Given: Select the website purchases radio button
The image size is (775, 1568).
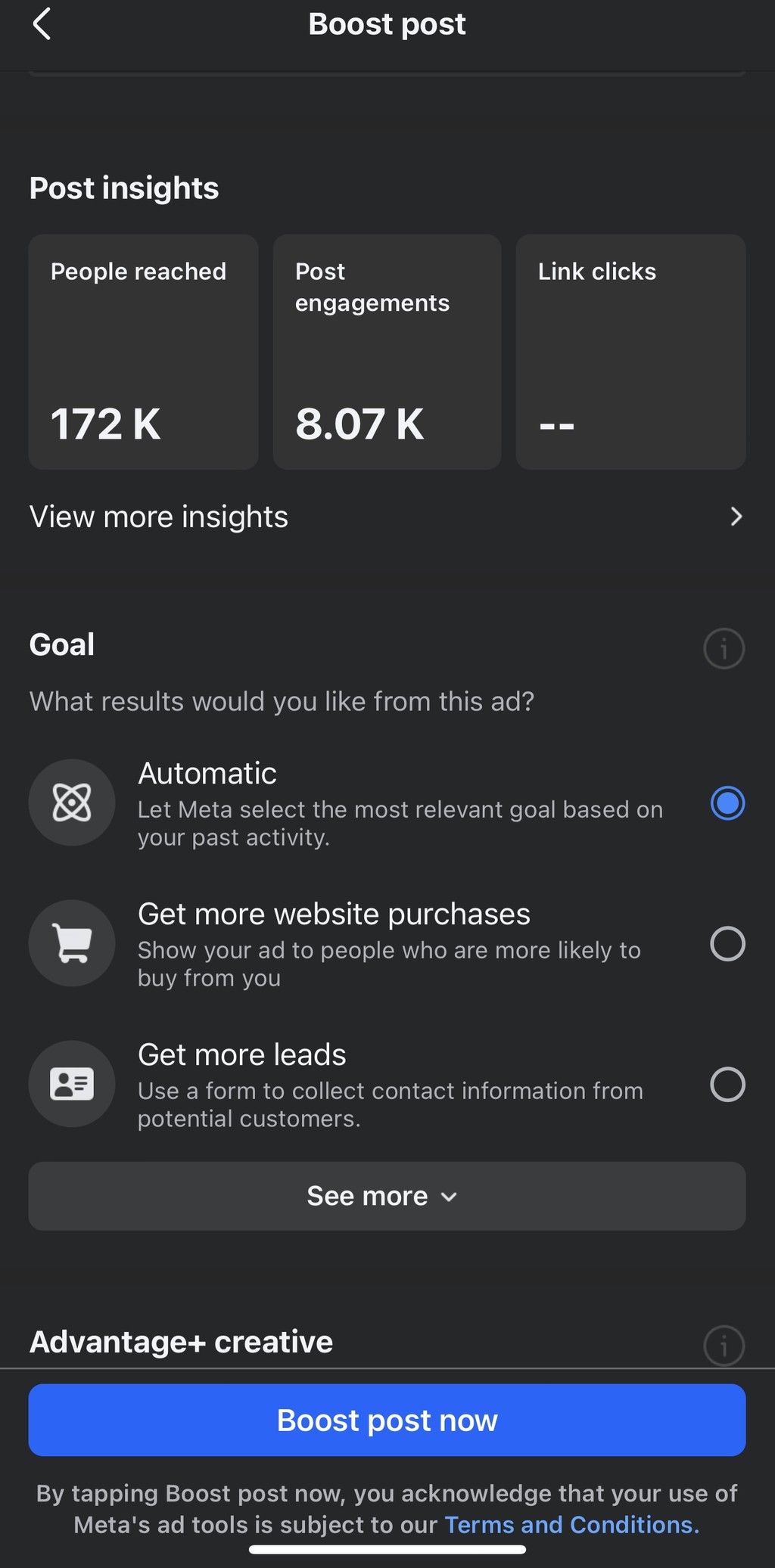Looking at the screenshot, I should point(727,943).
